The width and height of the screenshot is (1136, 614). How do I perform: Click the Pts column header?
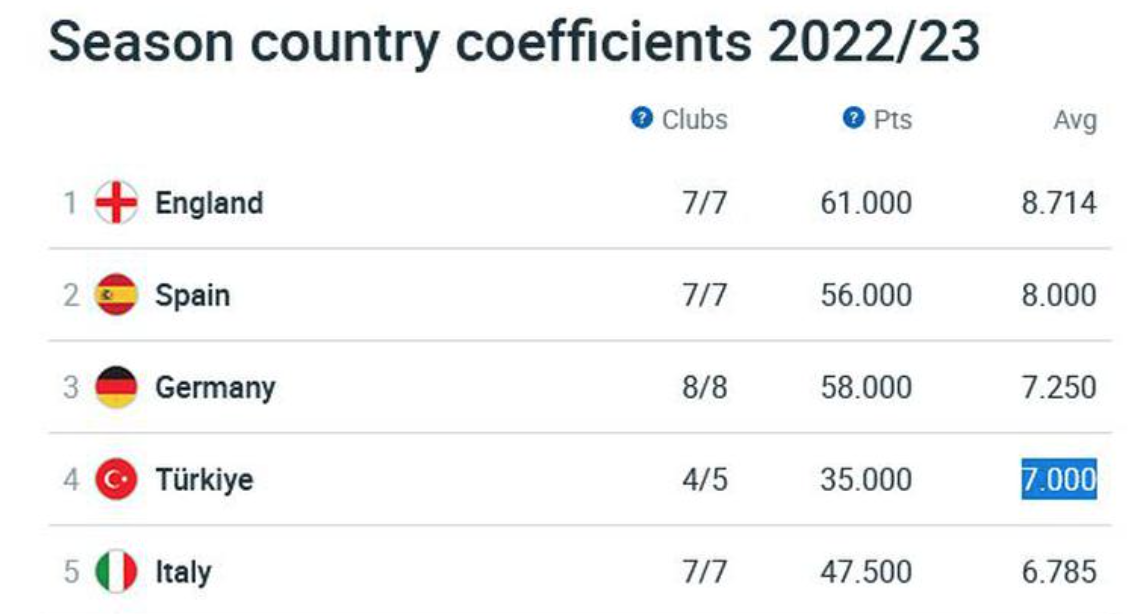coord(893,120)
